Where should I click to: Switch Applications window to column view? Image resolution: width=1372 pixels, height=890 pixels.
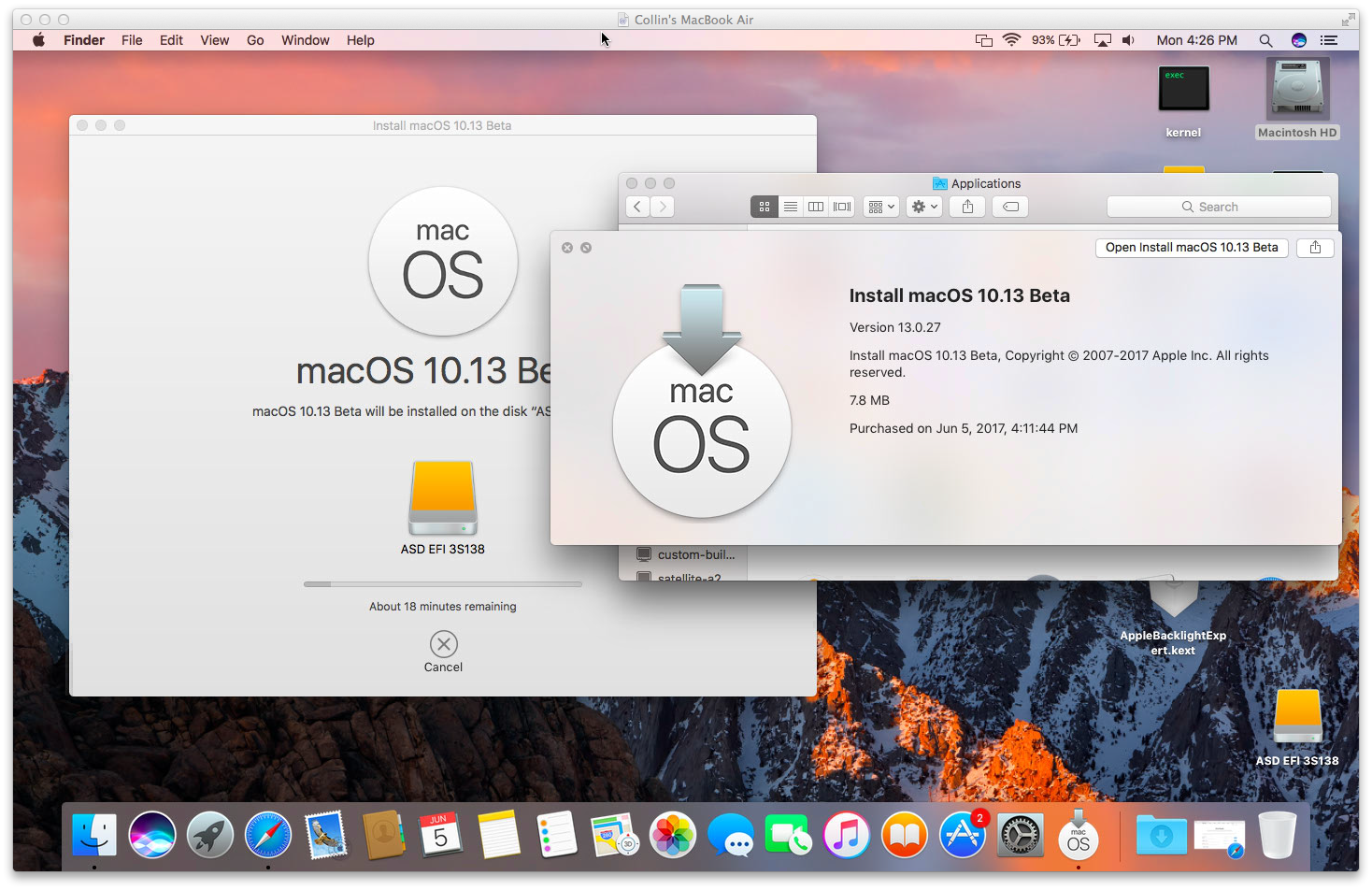coord(816,207)
